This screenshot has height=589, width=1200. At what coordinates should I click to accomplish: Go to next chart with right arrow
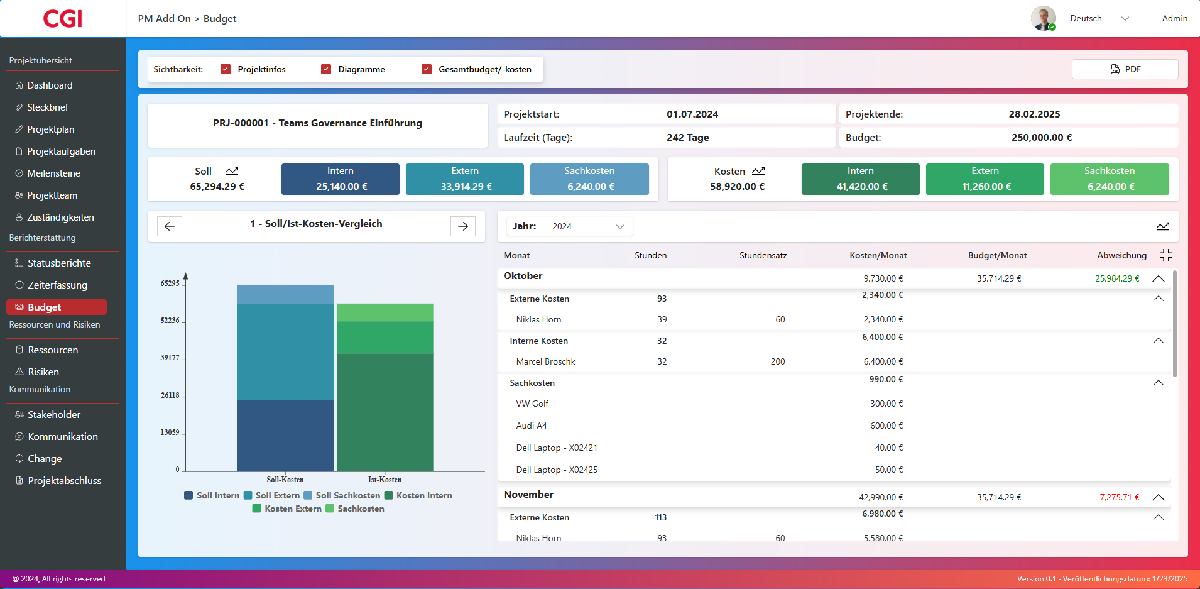click(462, 226)
